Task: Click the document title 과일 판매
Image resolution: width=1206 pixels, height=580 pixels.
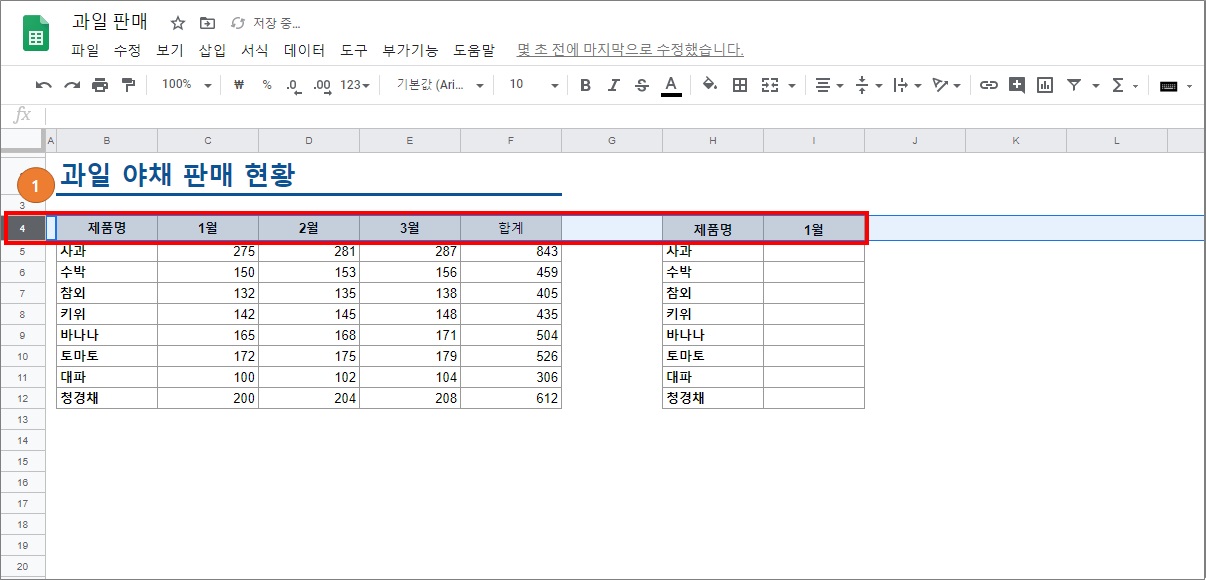Action: point(110,23)
